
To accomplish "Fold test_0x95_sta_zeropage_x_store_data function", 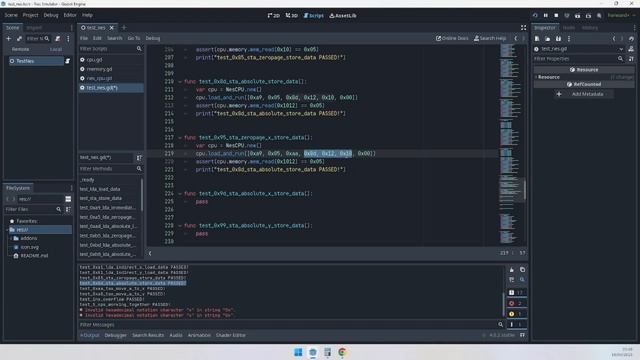I will click(x=180, y=138).
